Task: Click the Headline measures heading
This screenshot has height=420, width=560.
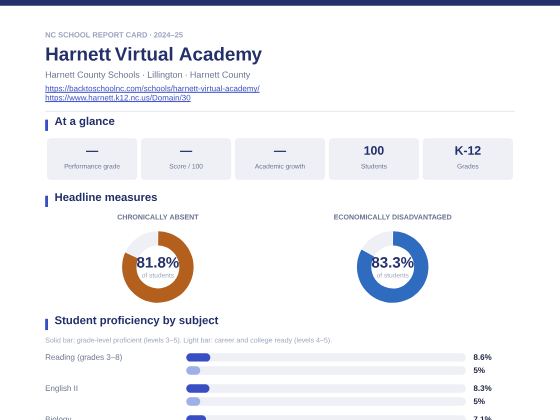Action: pyautogui.click(x=106, y=198)
